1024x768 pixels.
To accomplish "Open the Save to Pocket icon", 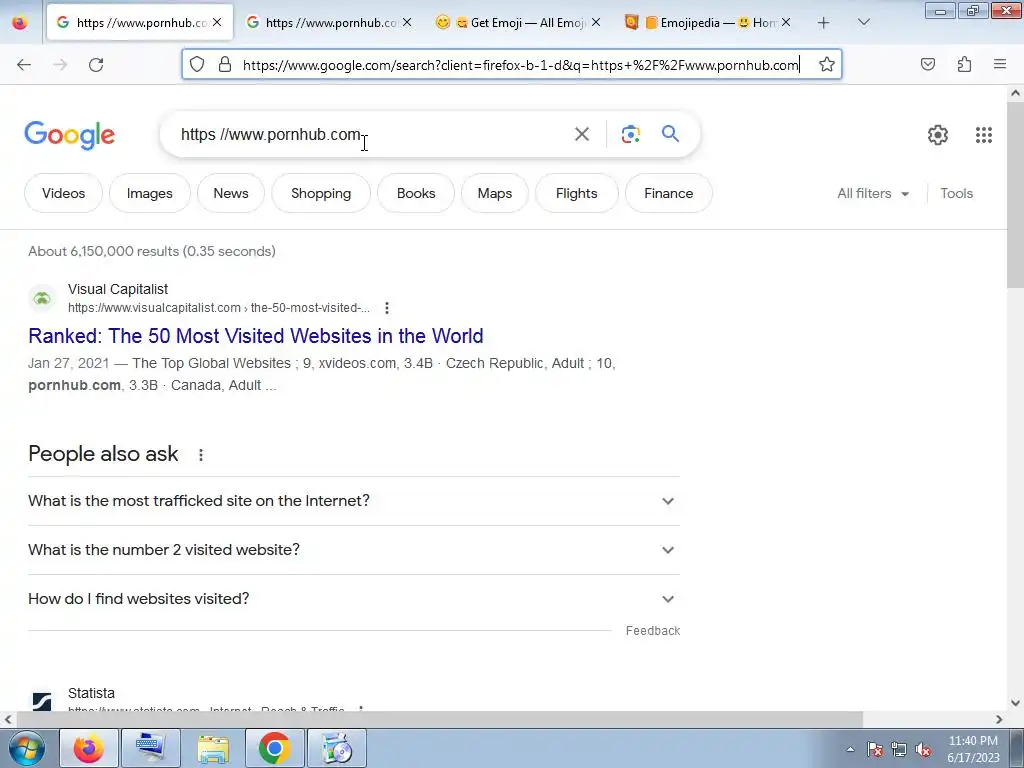I will coord(928,64).
